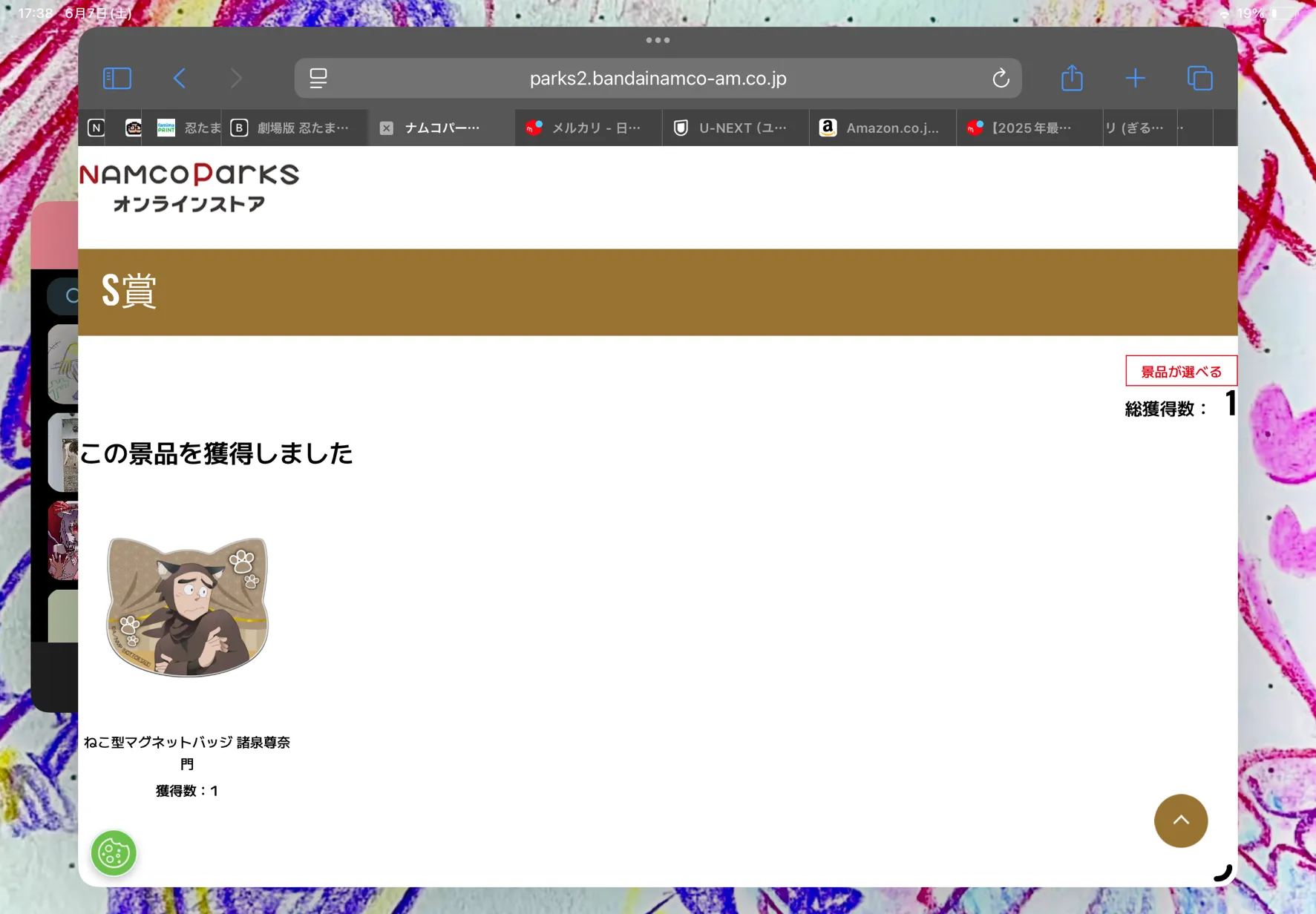Screen dimensions: 1316x914
Task: Switch to the 劇場版 忍たま tab
Action: pyautogui.click(x=294, y=128)
